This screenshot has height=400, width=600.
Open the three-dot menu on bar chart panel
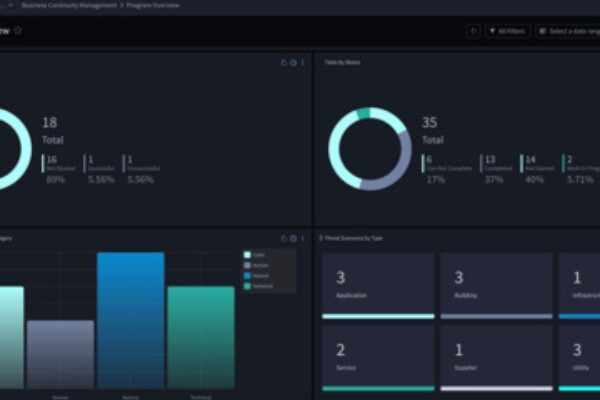[x=303, y=238]
